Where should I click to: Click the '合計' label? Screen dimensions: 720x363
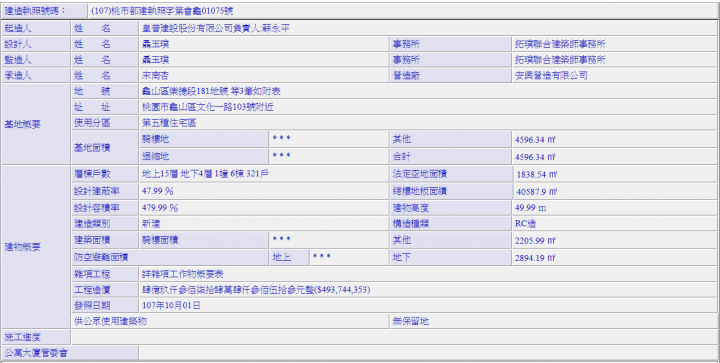tap(401, 156)
